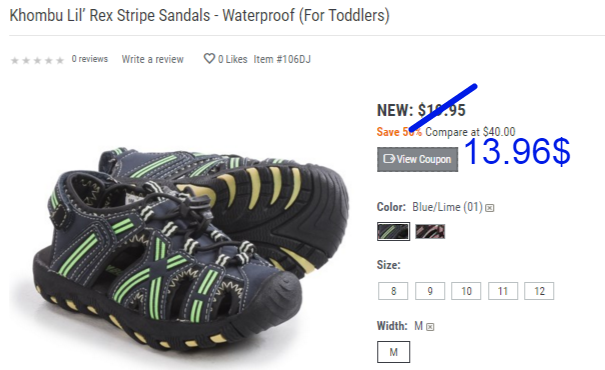
Task: Open the View Coupon button
Action: click(417, 159)
